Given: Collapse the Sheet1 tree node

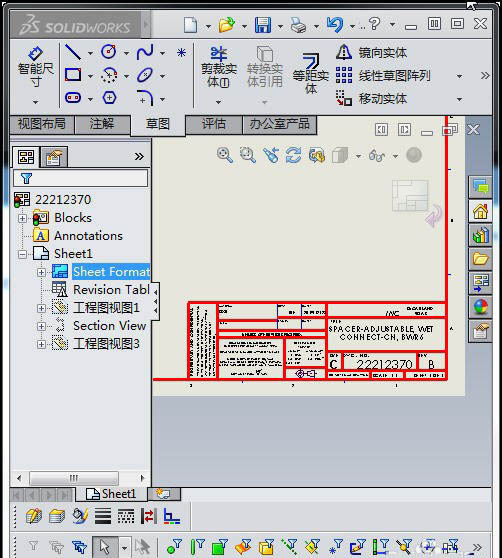Looking at the screenshot, I should coord(22,254).
